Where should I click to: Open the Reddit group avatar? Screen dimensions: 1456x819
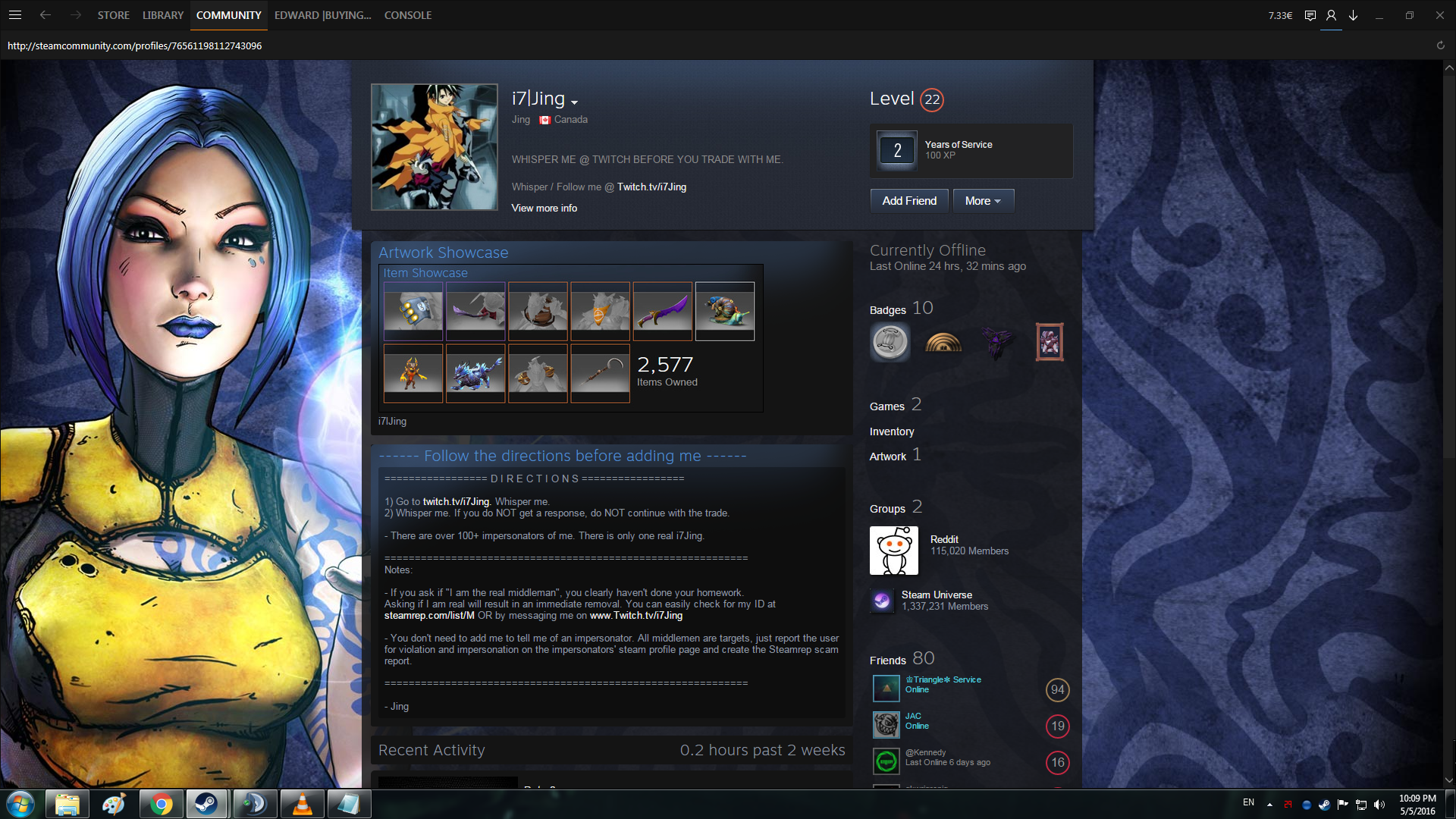[x=893, y=551]
